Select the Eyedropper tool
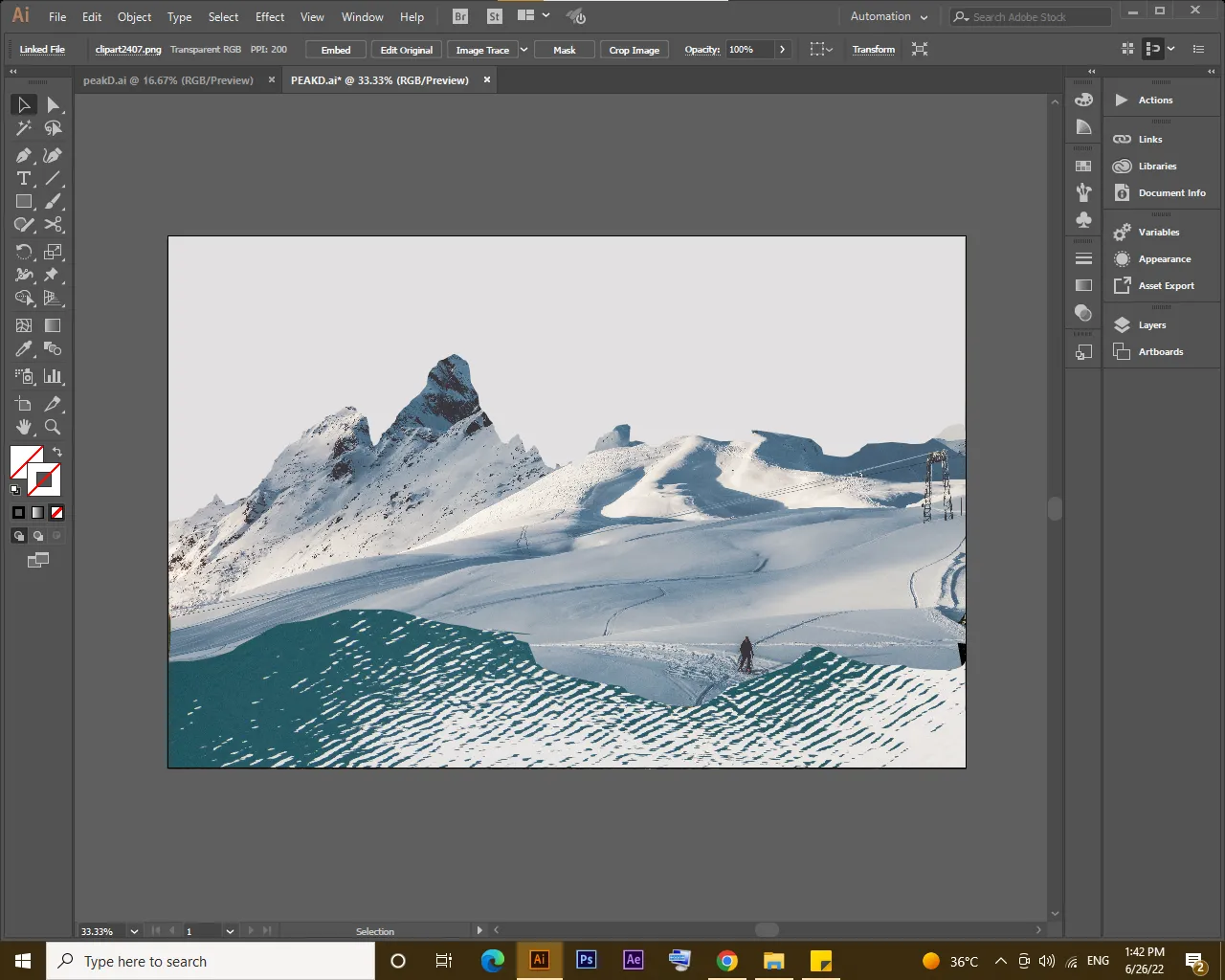The width and height of the screenshot is (1225, 980). click(x=24, y=348)
